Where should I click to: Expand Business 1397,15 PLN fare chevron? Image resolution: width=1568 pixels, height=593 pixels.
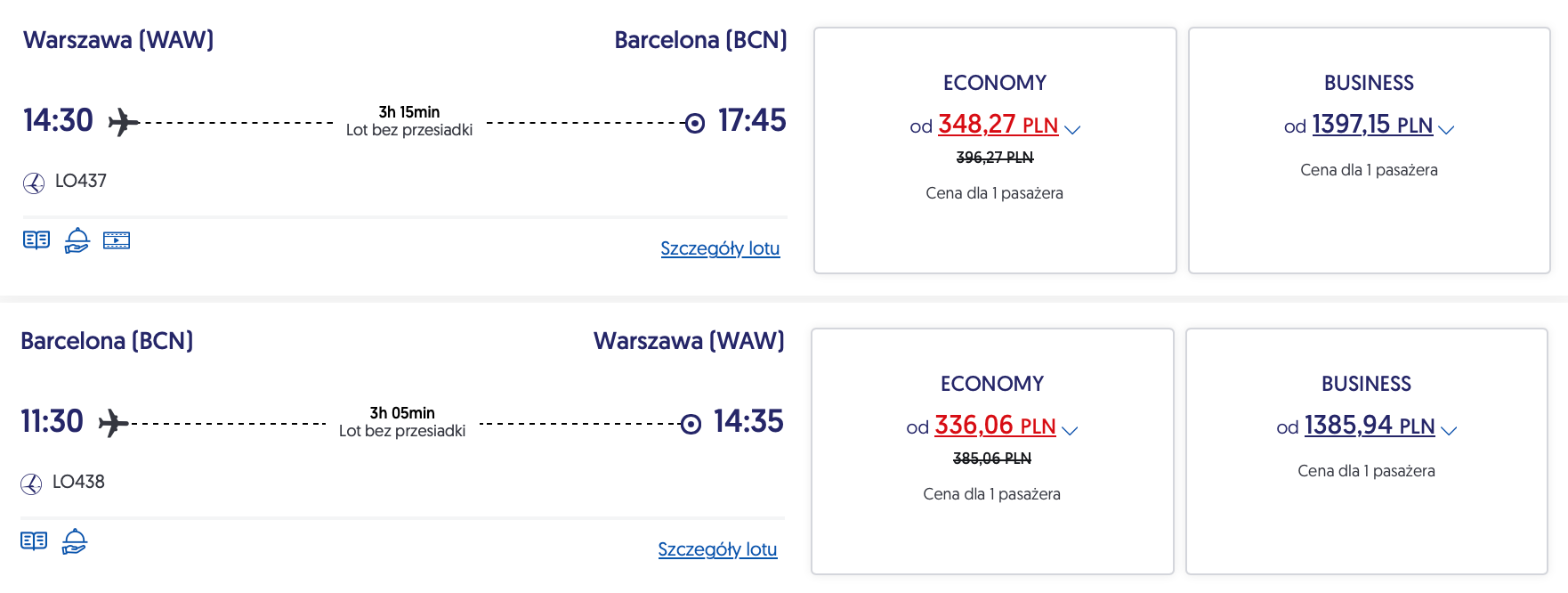click(x=1447, y=130)
